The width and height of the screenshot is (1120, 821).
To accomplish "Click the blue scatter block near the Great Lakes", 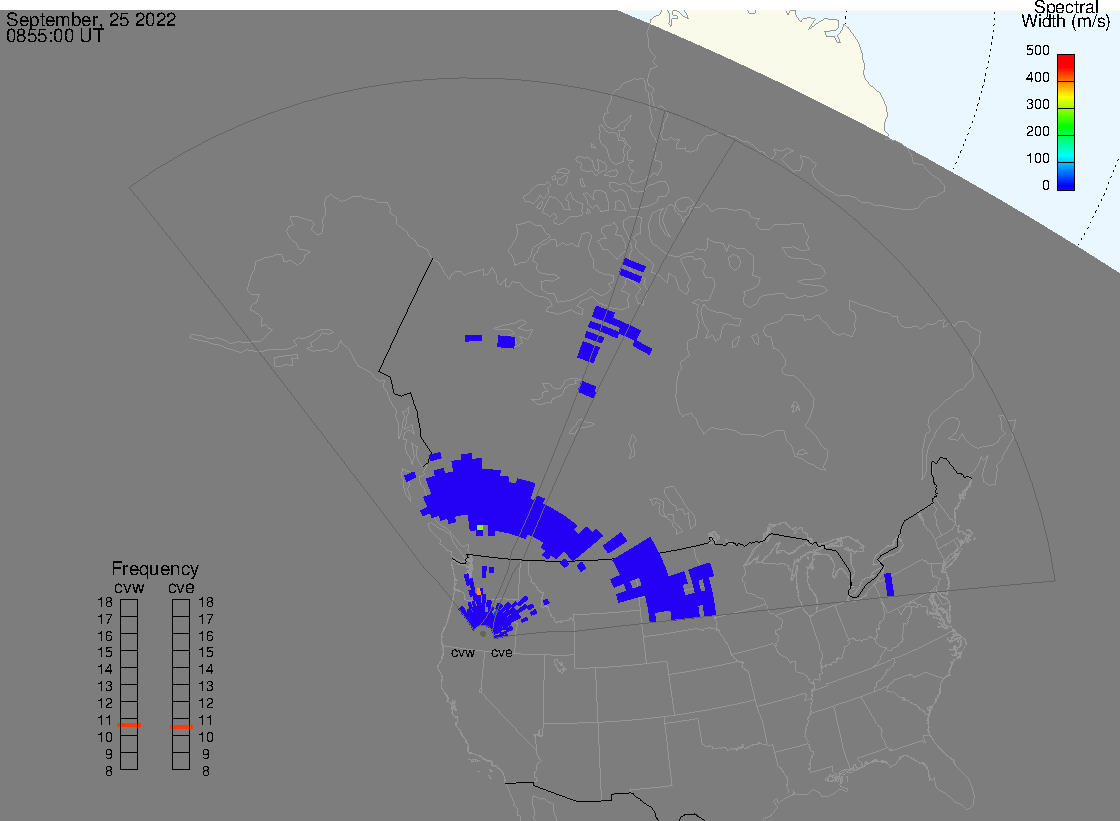I will (x=889, y=584).
